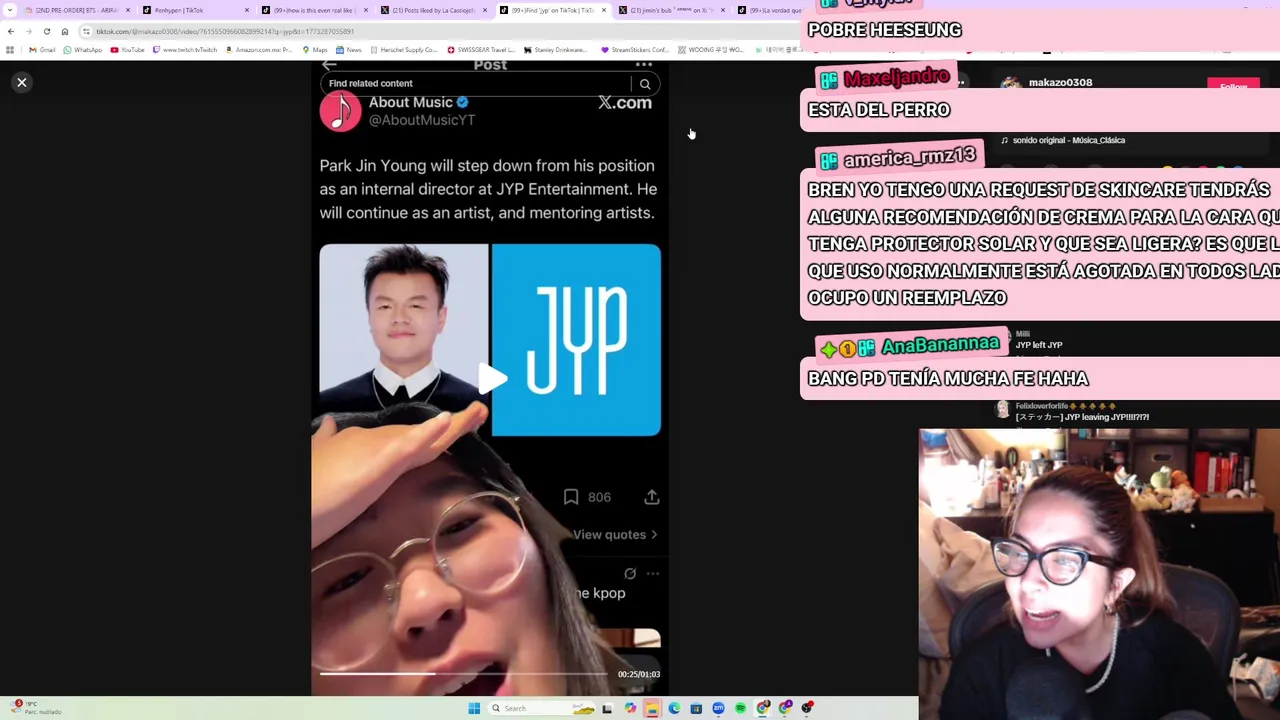Viewport: 1280px width, 720px height.
Task: Click the makazo0308 username
Action: coord(1060,83)
